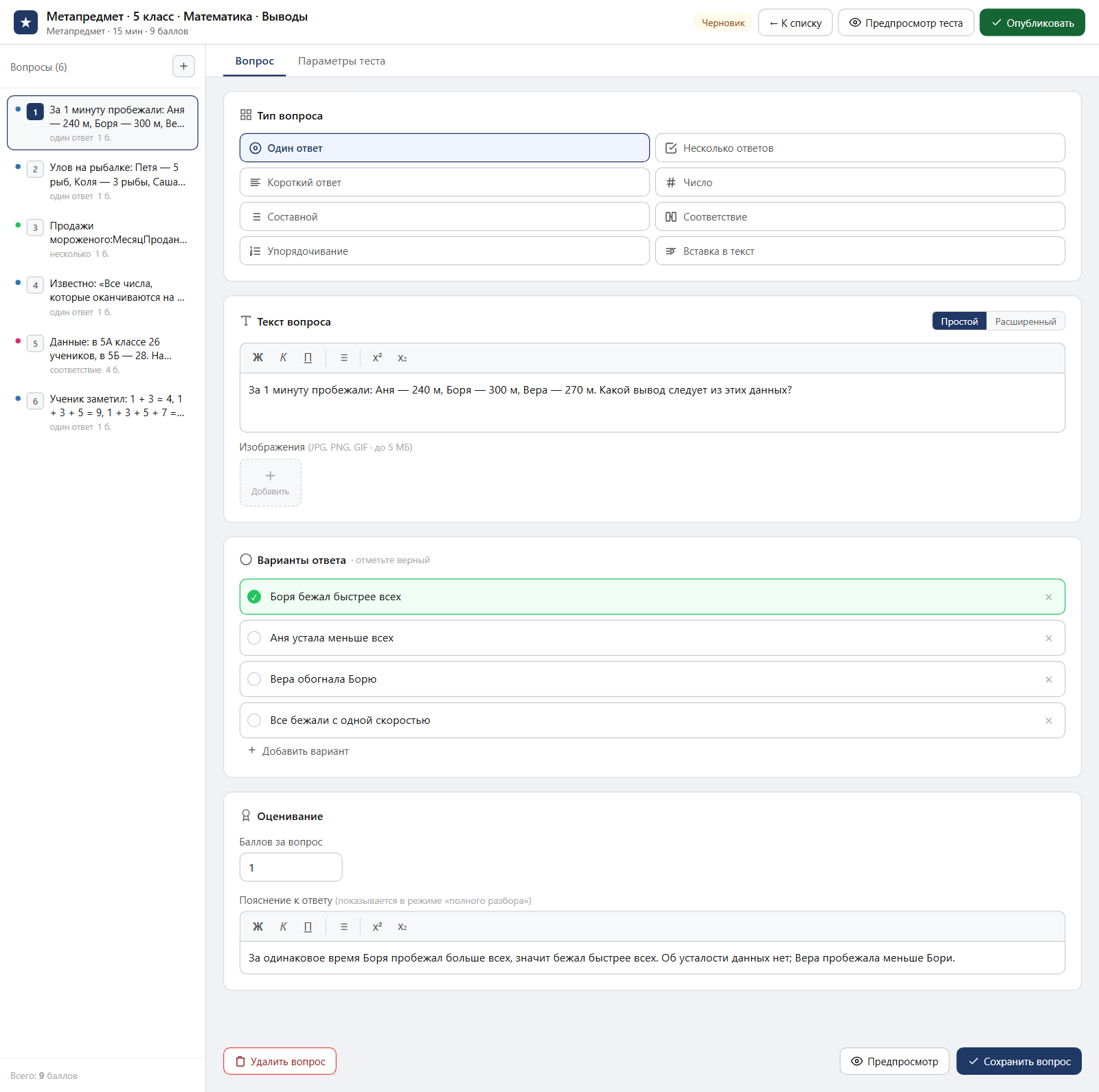Apply italic in question text toolbar
Viewport: 1099px width, 1092px height.
[x=283, y=358]
